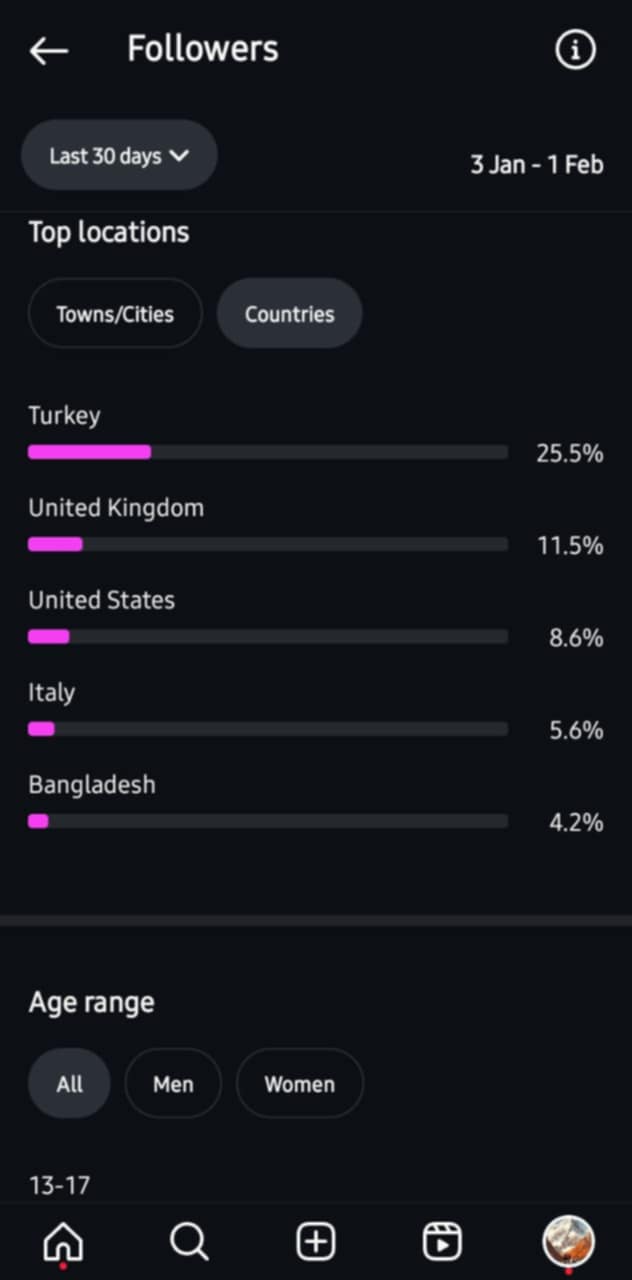Switch to Towns/Cities locations
Viewport: 632px width, 1280px height.
pos(115,314)
